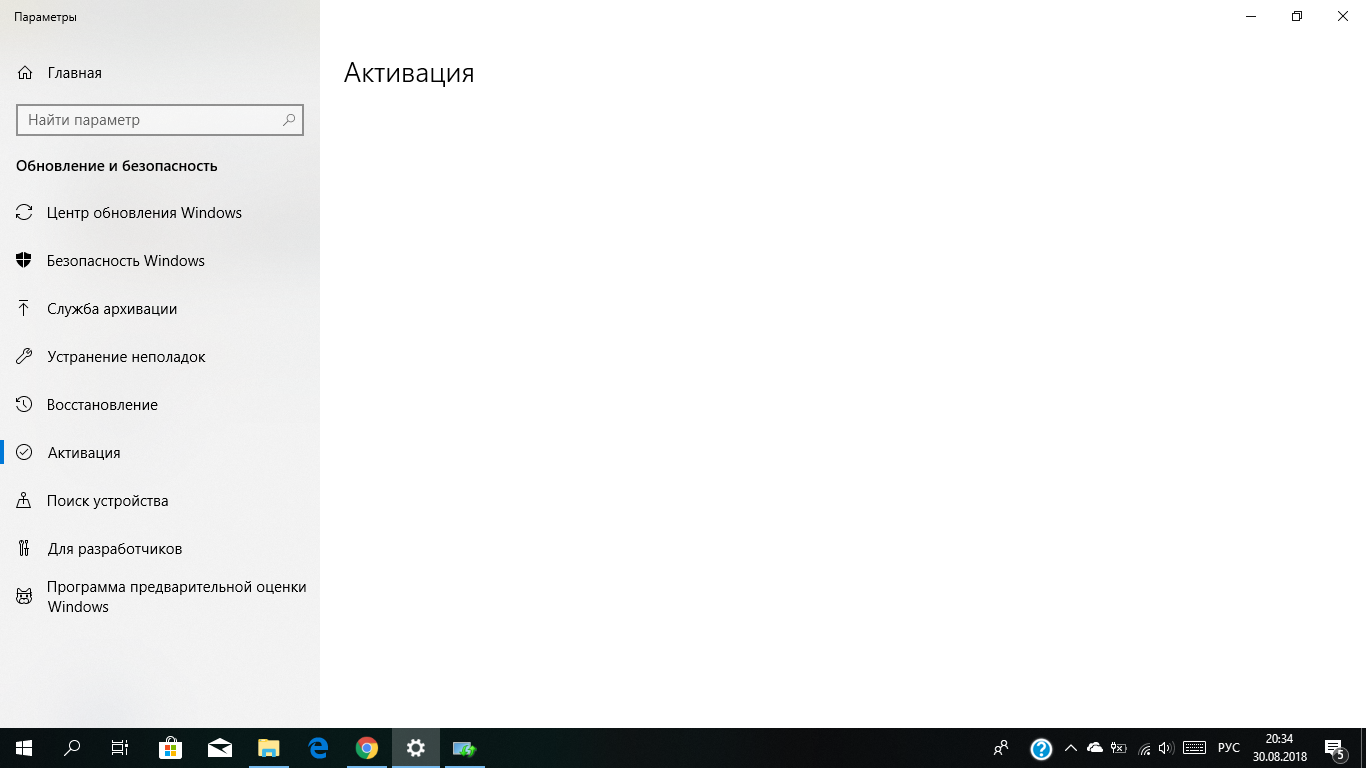Click the Найти параметр search field

(160, 120)
